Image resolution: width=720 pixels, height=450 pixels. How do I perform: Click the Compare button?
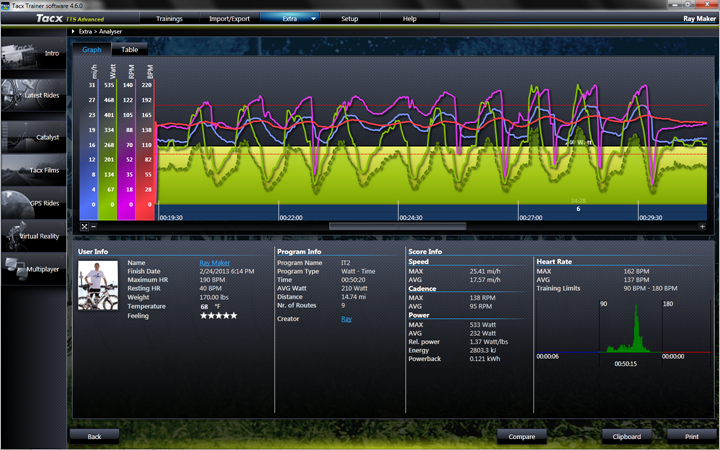coord(522,436)
